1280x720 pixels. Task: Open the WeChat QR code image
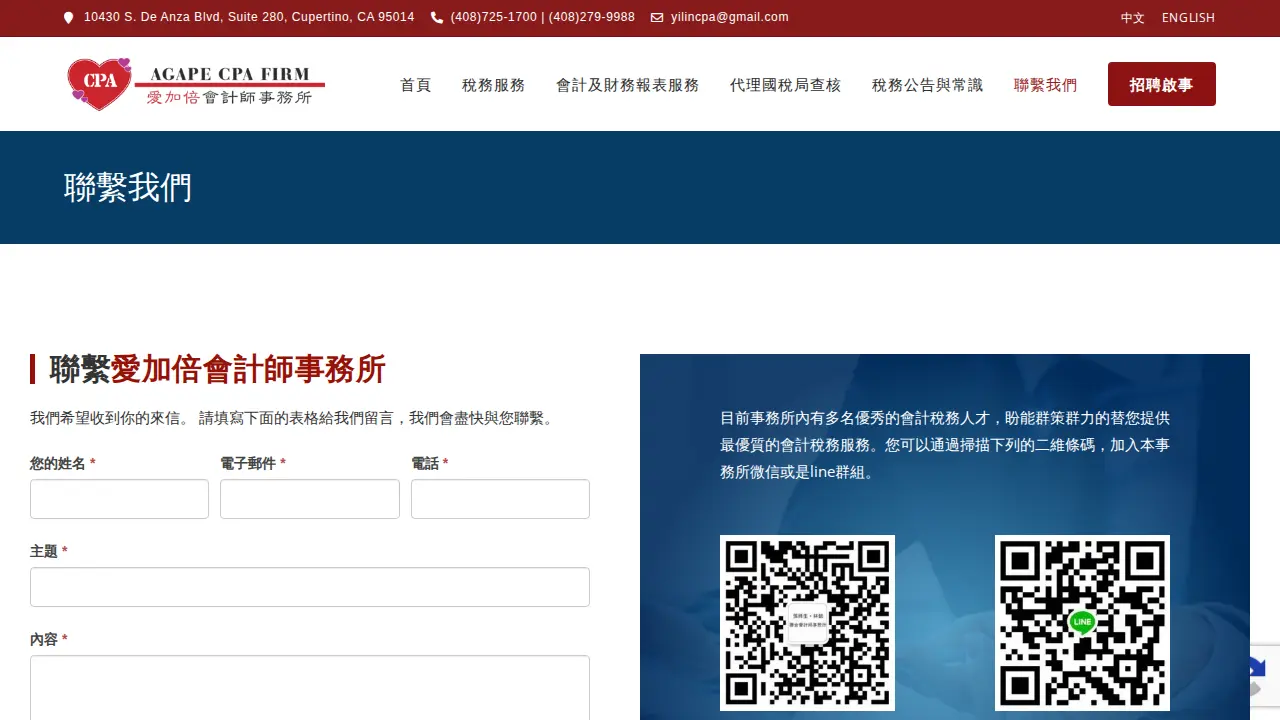click(x=807, y=623)
